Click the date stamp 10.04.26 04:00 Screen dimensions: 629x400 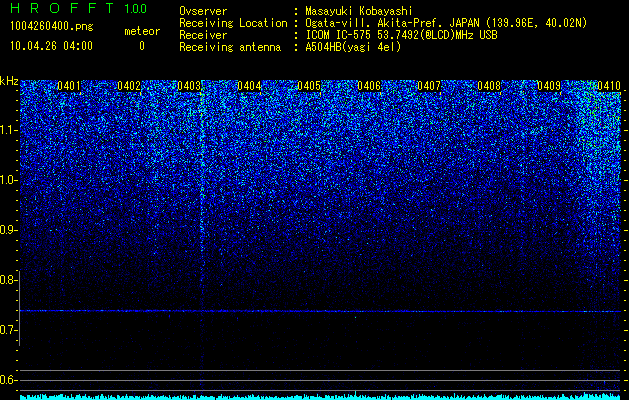(x=51, y=46)
